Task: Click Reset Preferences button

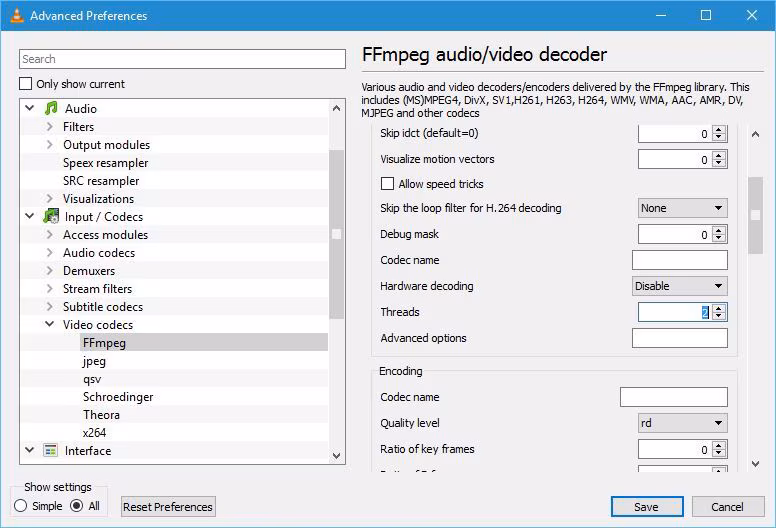Action: coord(168,507)
